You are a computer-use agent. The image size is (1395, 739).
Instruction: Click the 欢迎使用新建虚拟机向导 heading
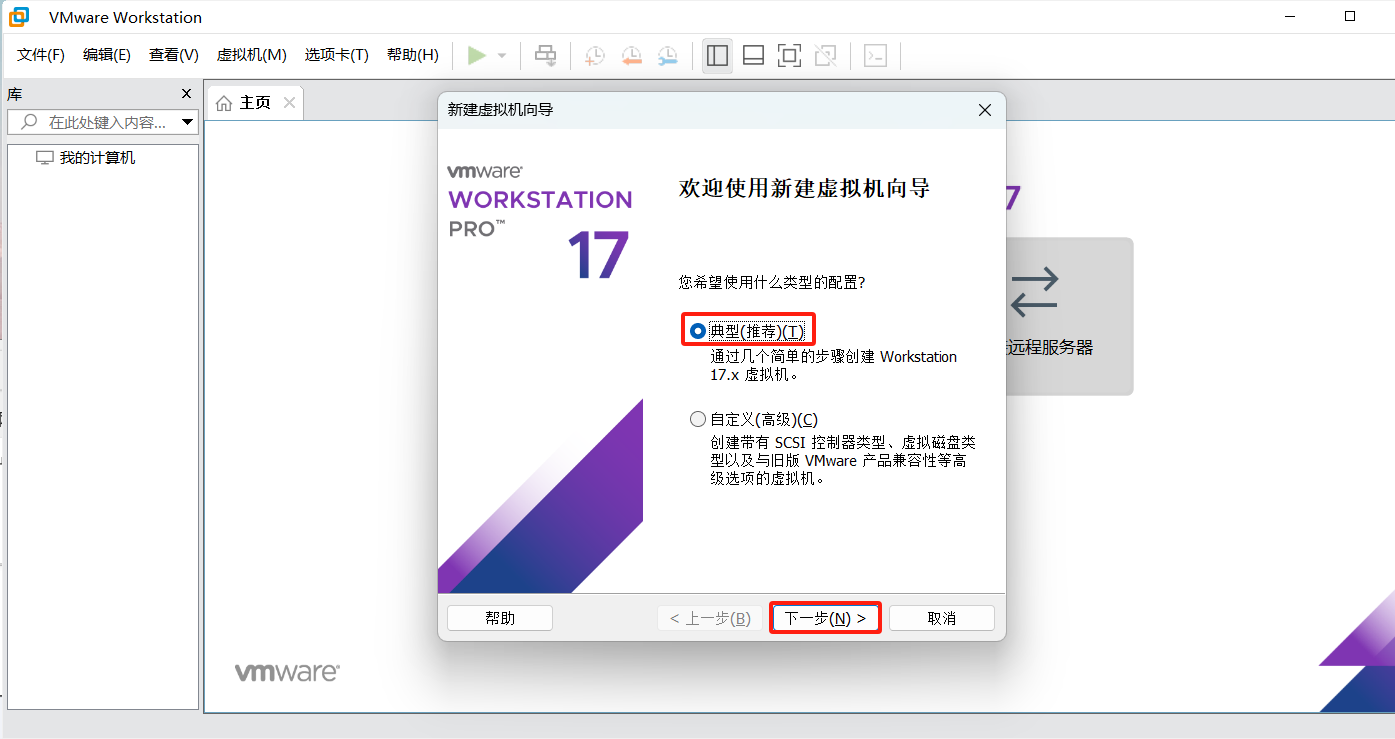coord(804,188)
